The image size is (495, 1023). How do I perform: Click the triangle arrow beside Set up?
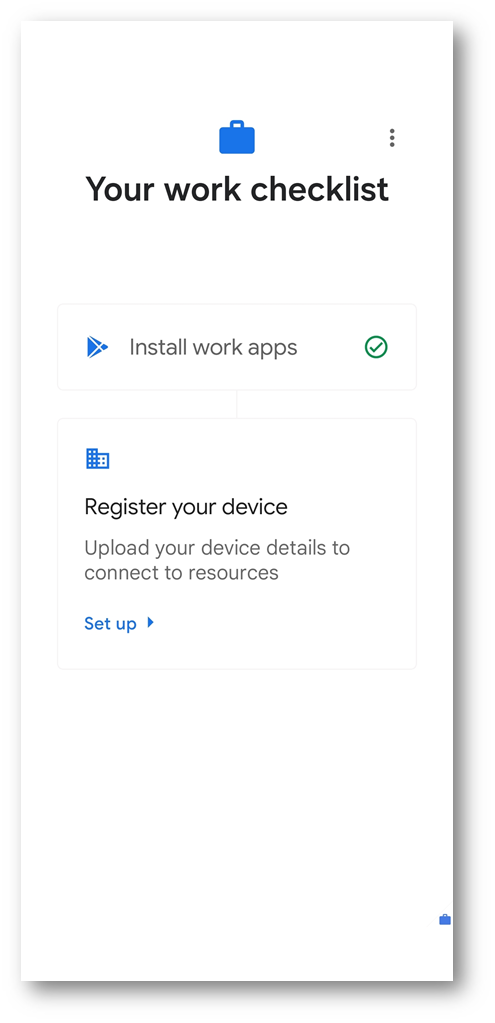point(151,622)
